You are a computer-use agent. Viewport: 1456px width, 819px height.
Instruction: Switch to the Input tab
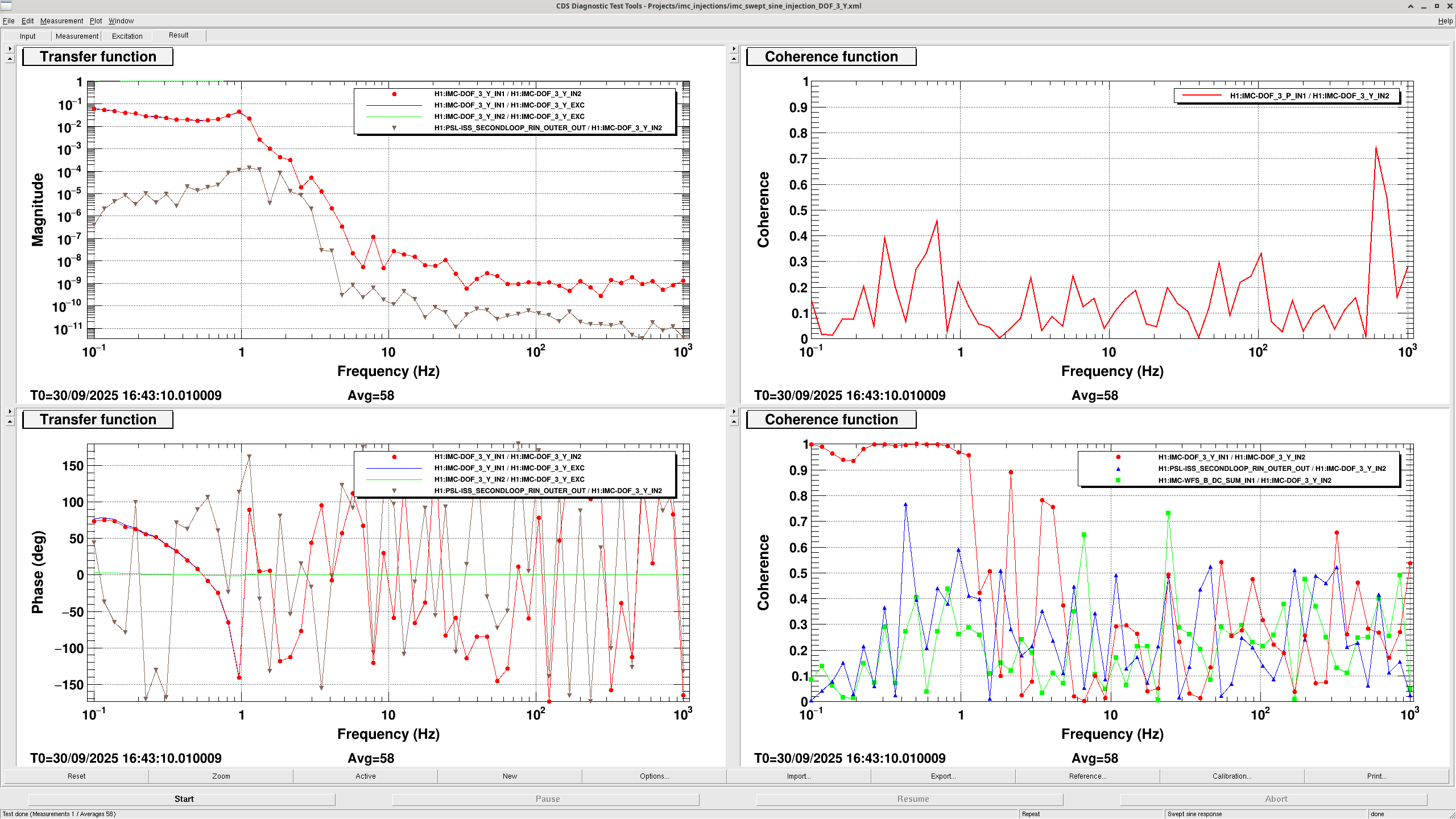point(27,36)
